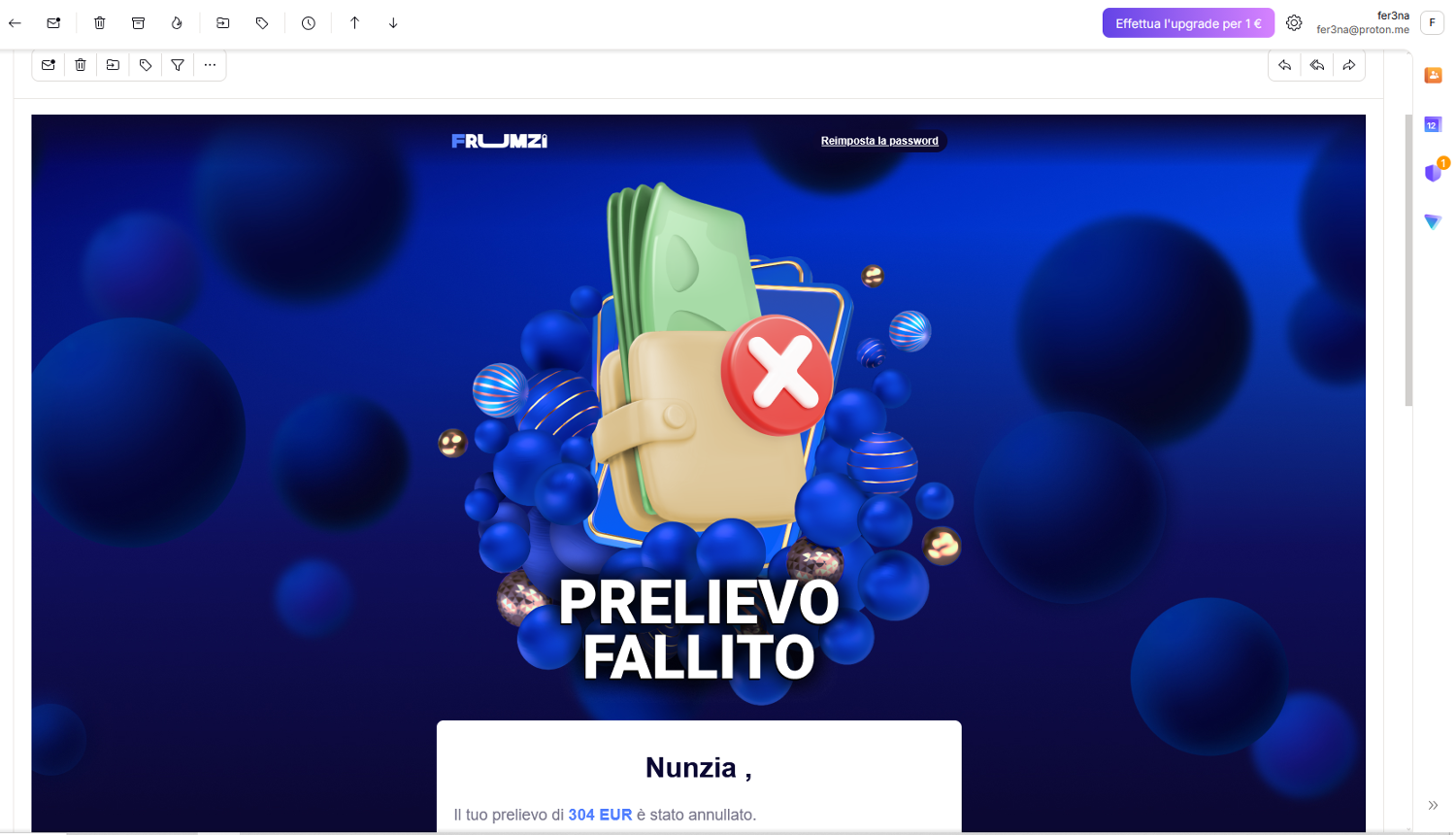Go back using the left arrow icon
1456x835 pixels.
[x=16, y=22]
